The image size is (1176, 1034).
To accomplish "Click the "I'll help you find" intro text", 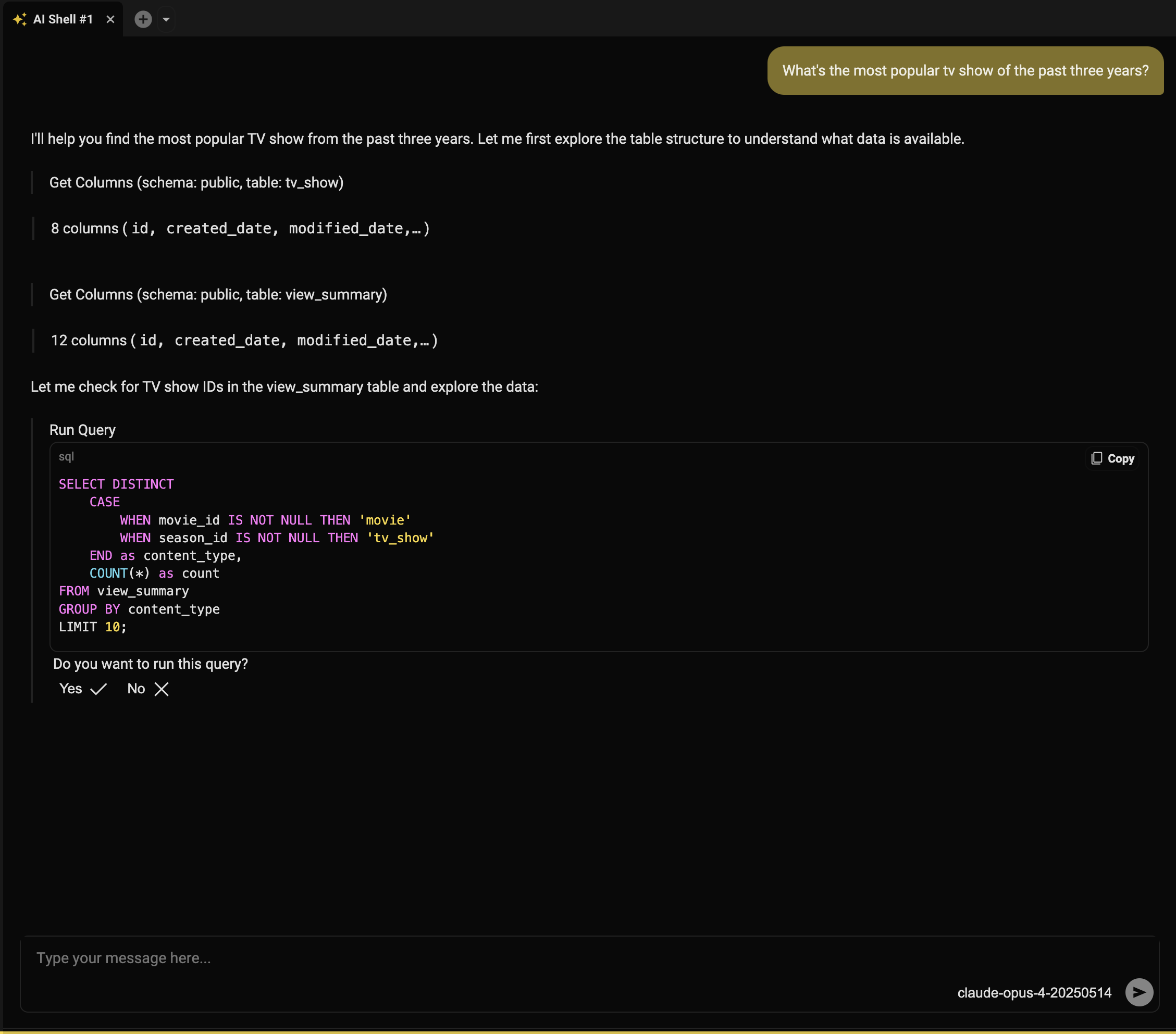I will [x=497, y=139].
